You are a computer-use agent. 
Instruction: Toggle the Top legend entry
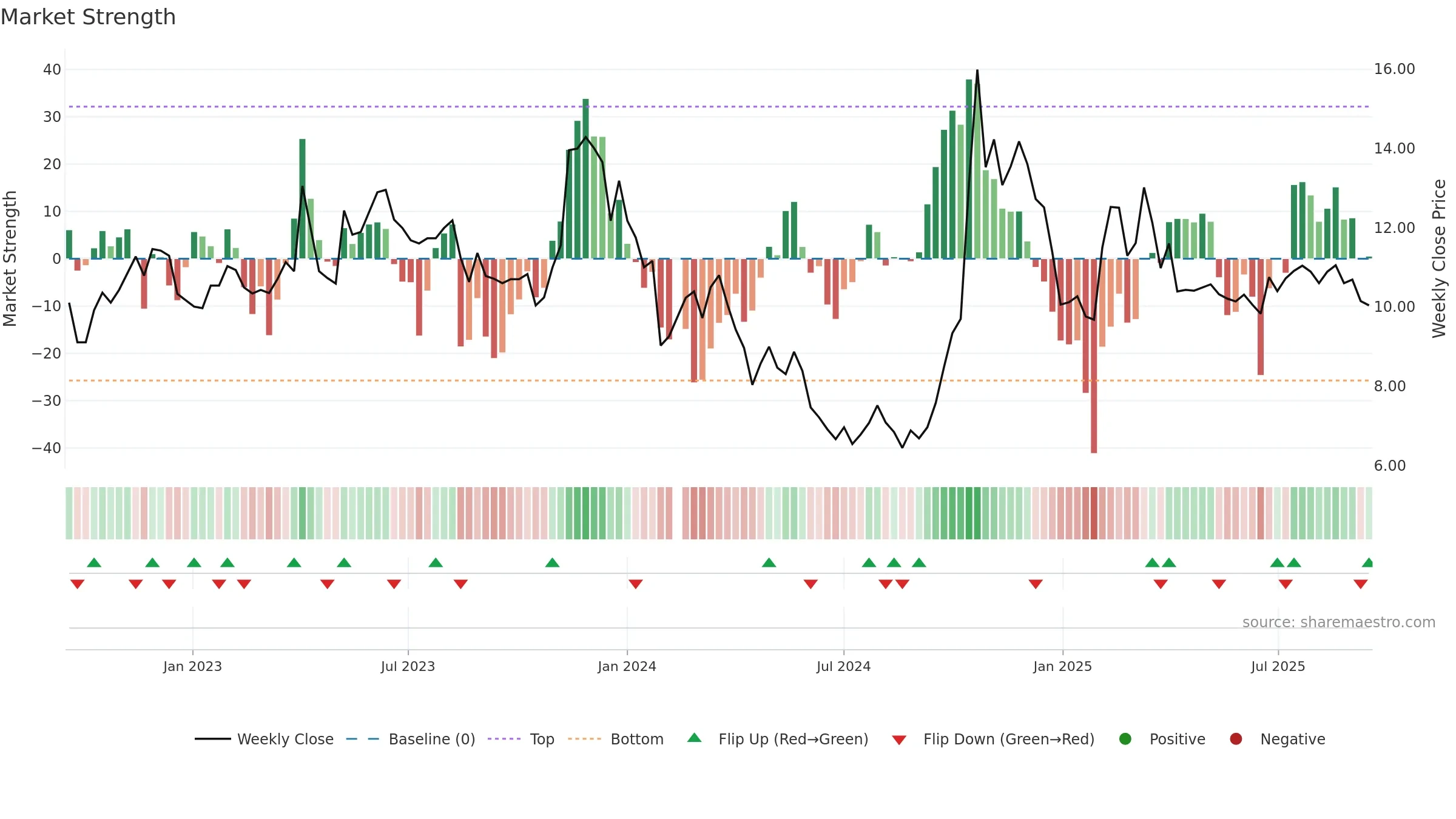pyautogui.click(x=521, y=739)
